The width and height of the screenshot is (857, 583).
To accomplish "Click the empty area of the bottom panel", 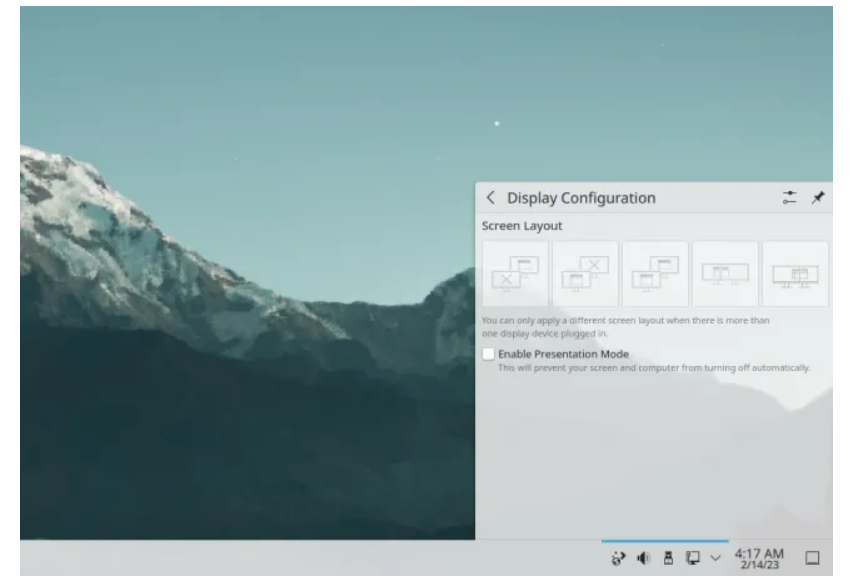I will tap(300, 558).
